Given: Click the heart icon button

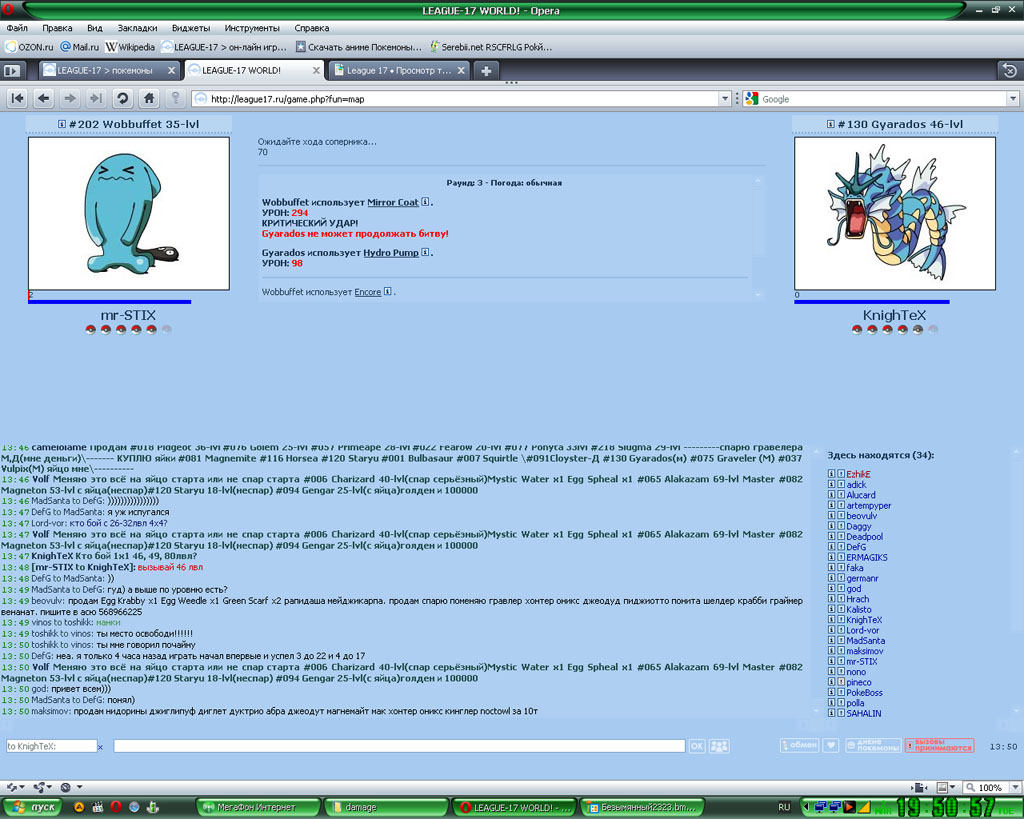Looking at the screenshot, I should point(831,745).
